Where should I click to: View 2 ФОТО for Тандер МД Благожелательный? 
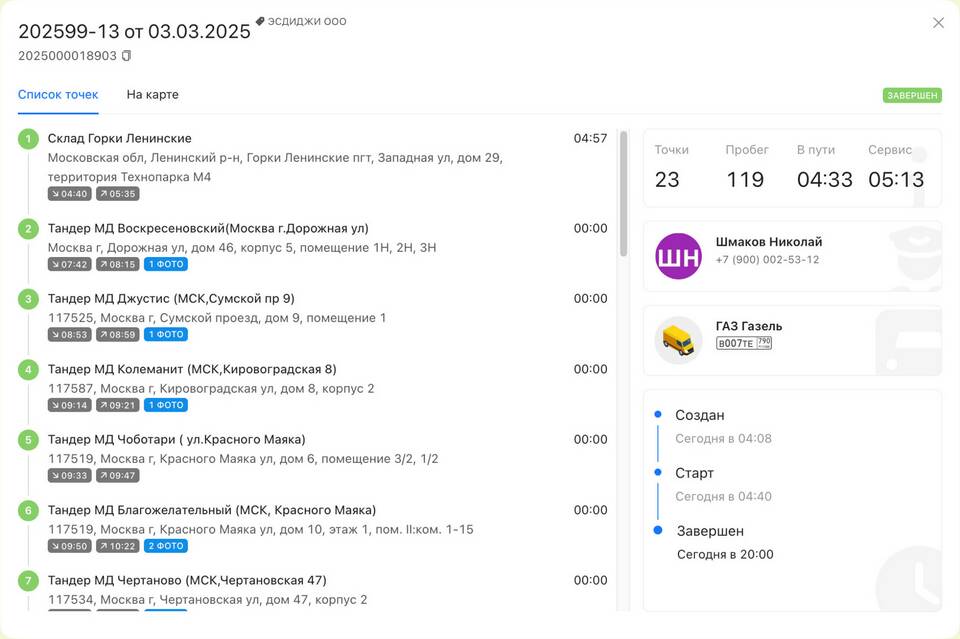[x=166, y=546]
